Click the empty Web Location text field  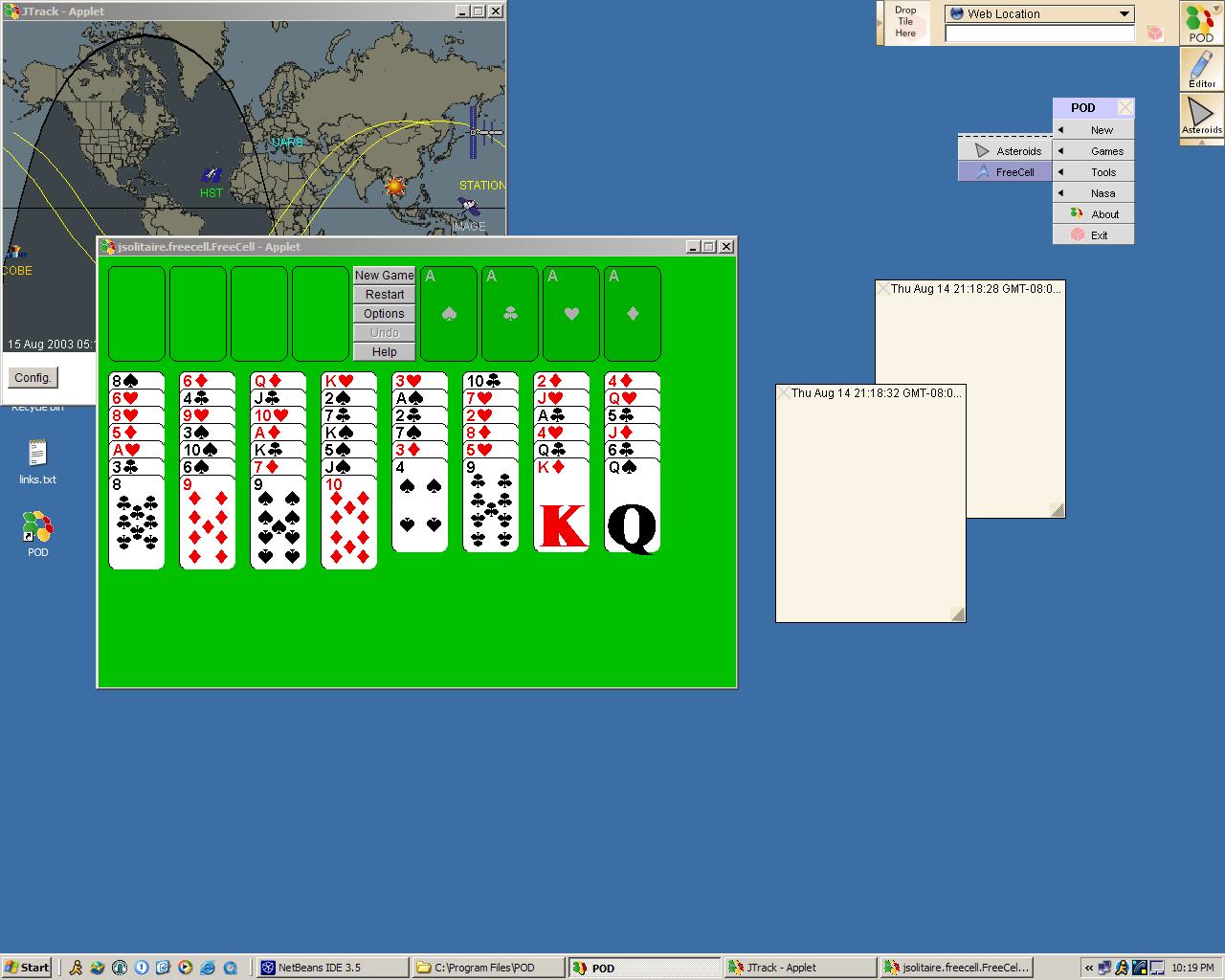[1039, 33]
